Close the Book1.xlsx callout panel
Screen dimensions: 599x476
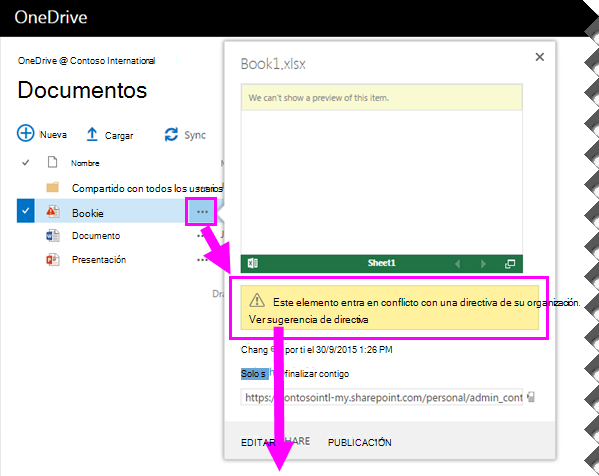[539, 57]
